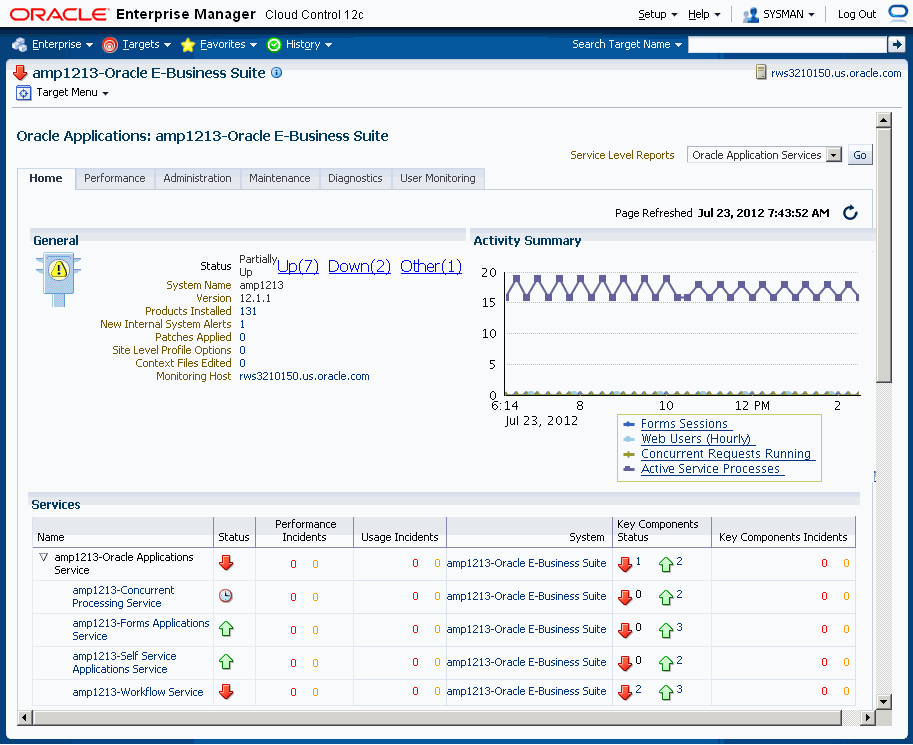Image resolution: width=913 pixels, height=745 pixels.
Task: Click the accessibility oval icon beside Log Out
Action: (897, 13)
